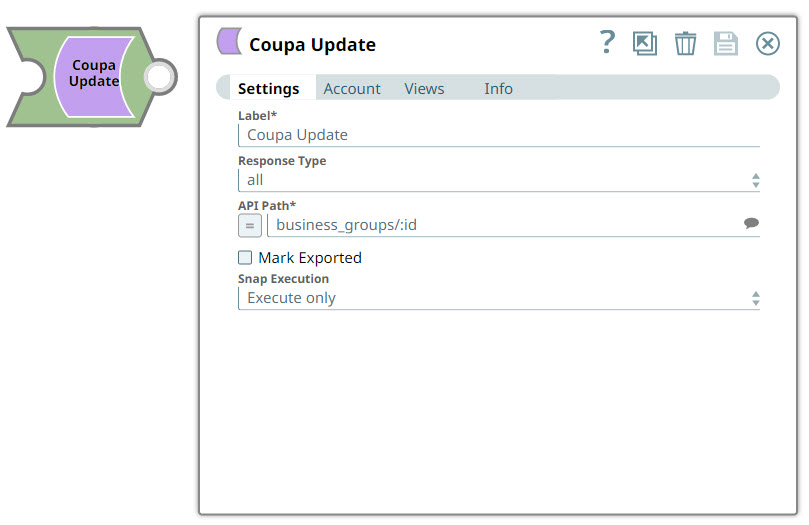Click into the Label text field
This screenshot has width=809, height=525.
point(498,135)
